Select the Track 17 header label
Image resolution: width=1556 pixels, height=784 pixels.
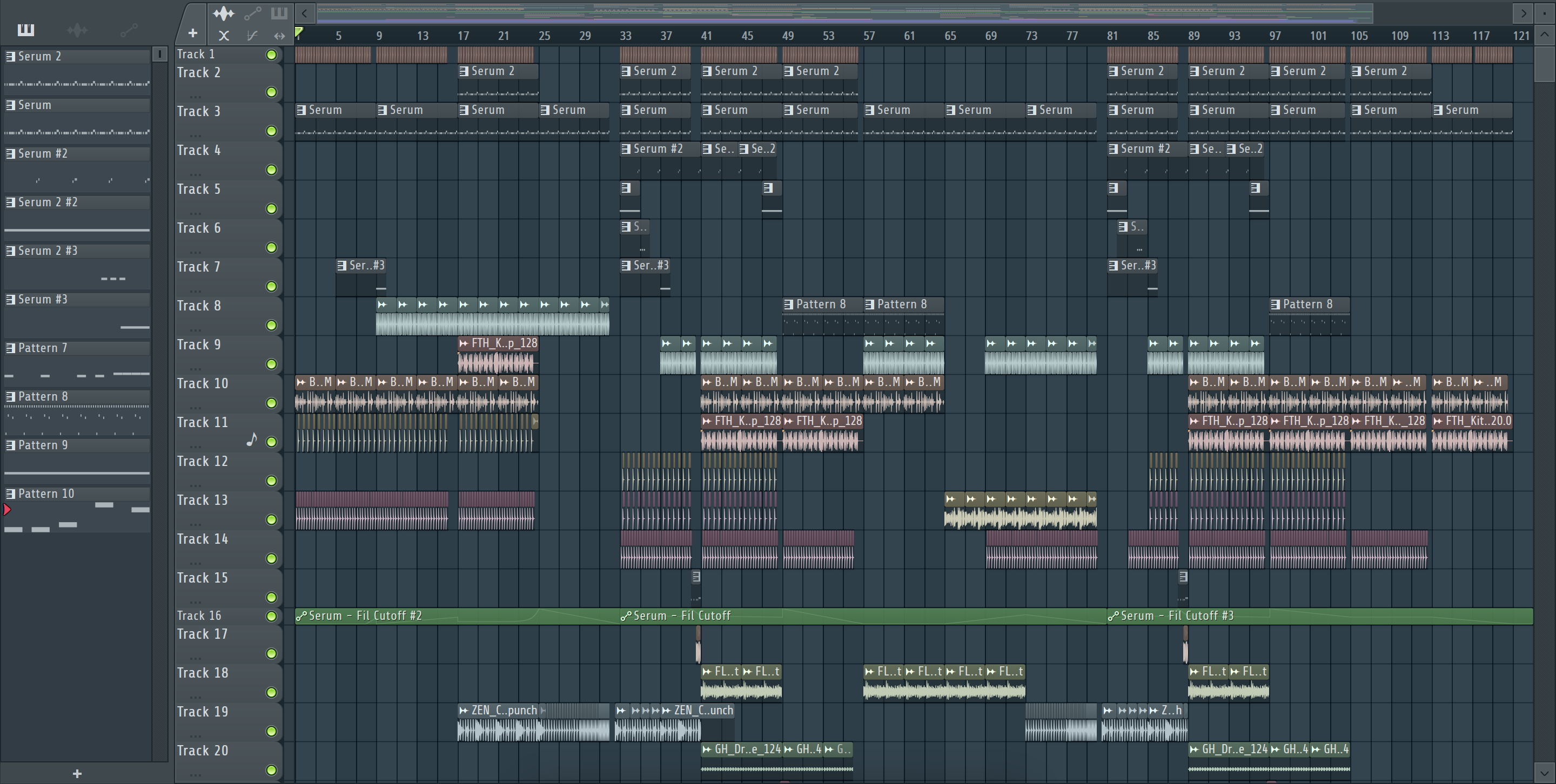tap(203, 634)
